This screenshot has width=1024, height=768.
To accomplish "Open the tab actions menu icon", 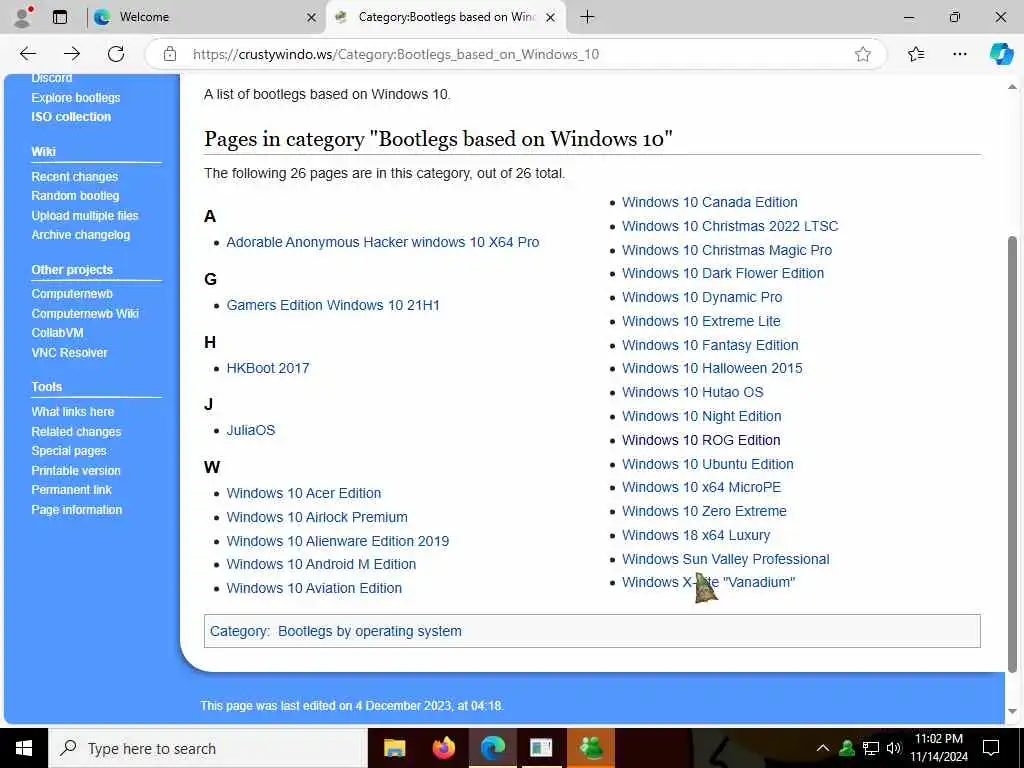I will (x=60, y=17).
